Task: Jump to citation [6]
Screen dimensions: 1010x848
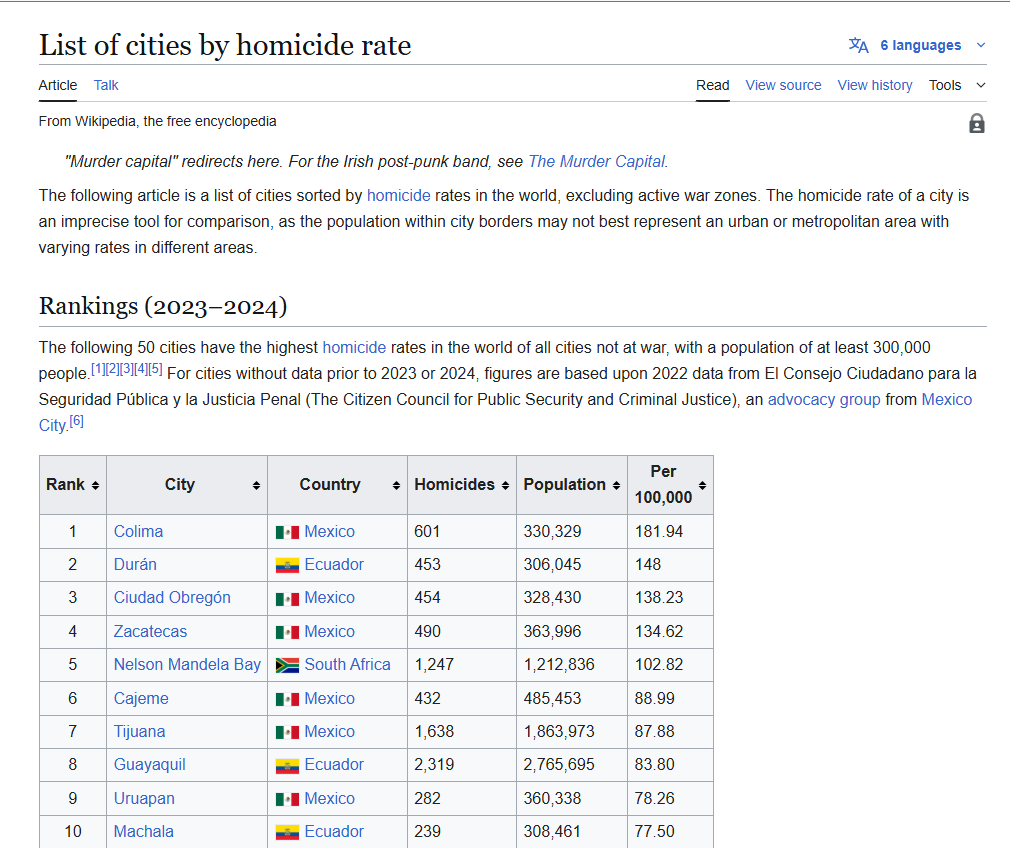Action: coord(77,421)
